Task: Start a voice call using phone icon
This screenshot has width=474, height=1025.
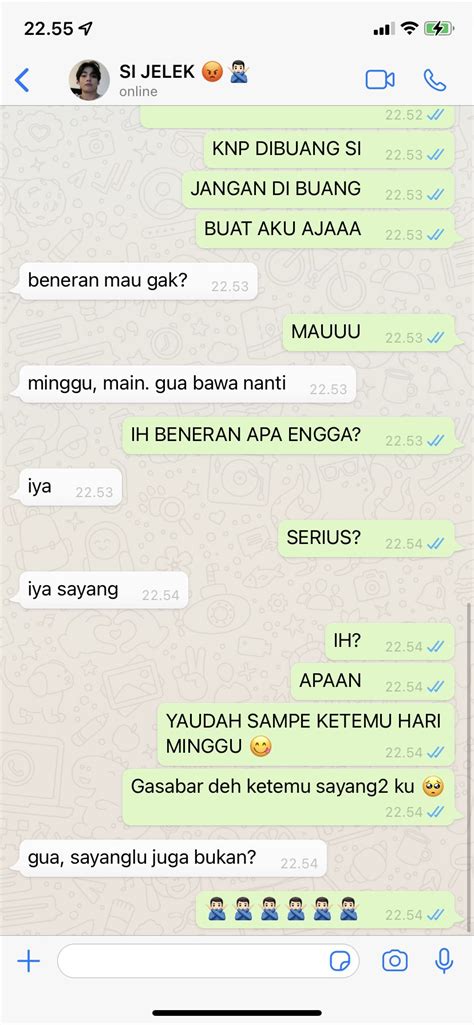Action: click(x=435, y=80)
